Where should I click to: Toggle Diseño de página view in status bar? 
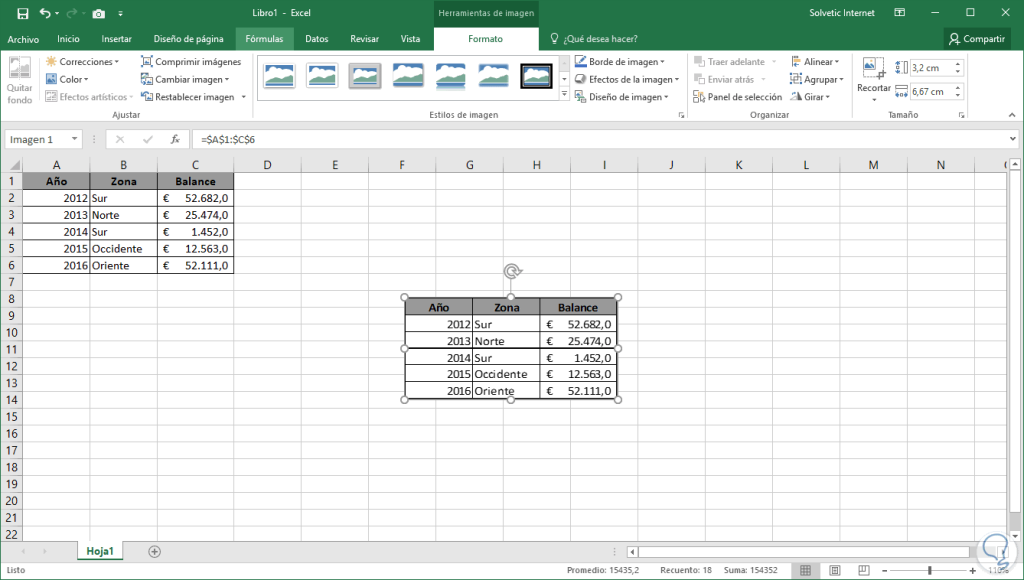point(834,570)
